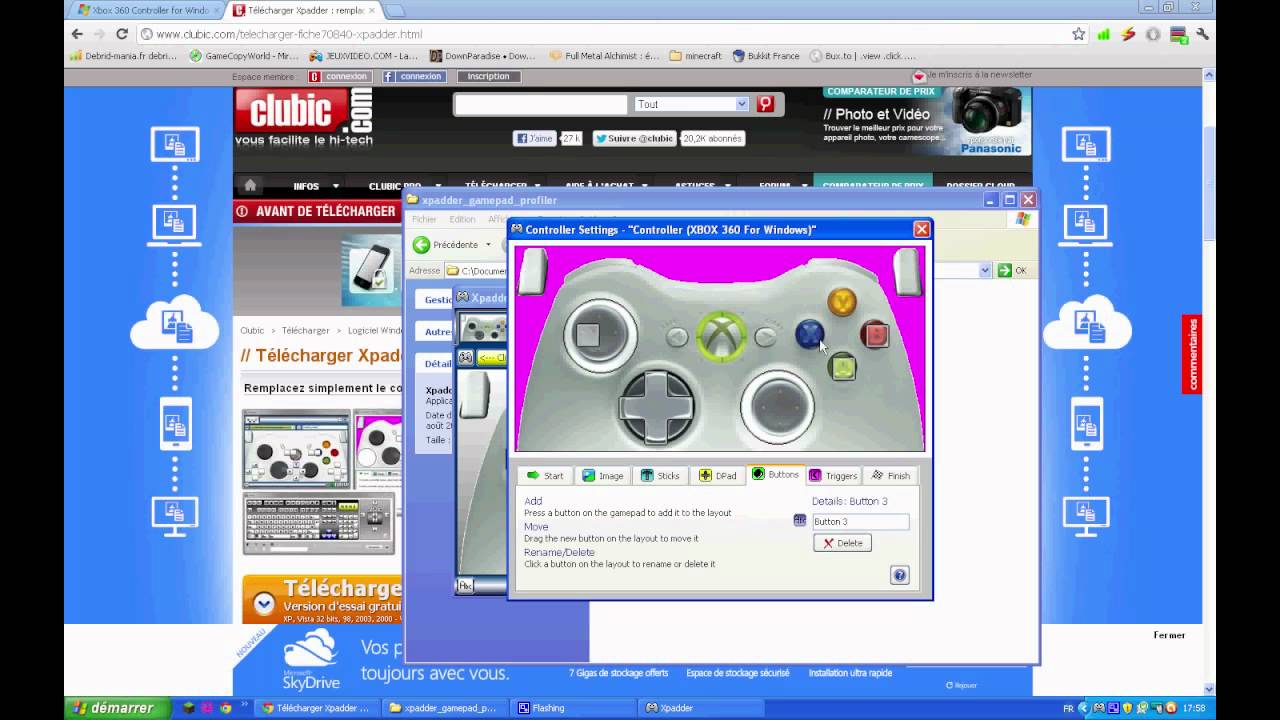Click the red commentaires side tab
Viewport: 1280px width, 720px height.
point(1192,355)
